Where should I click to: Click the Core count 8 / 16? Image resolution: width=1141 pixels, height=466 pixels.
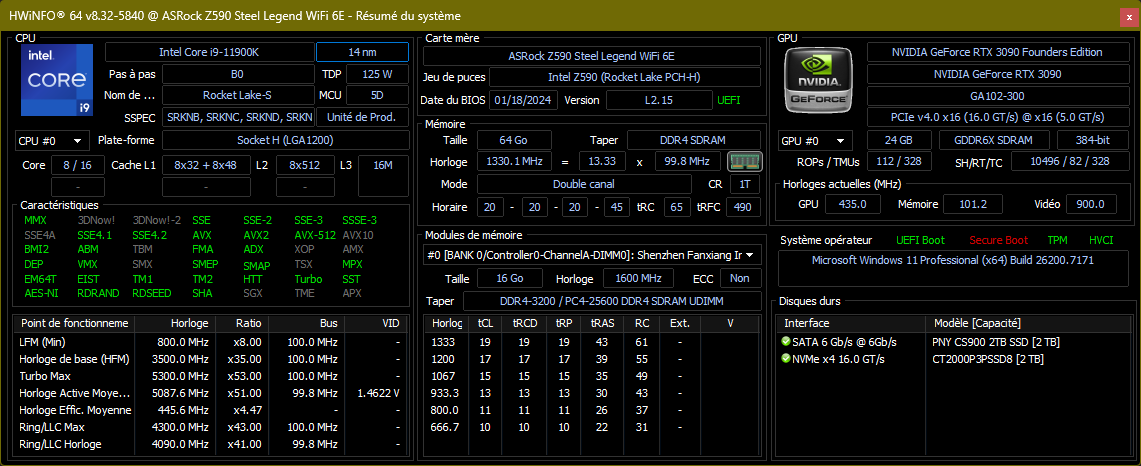[x=78, y=166]
